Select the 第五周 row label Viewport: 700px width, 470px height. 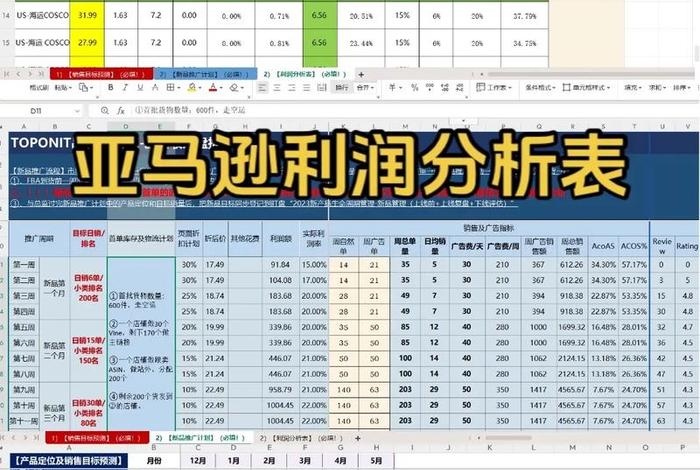point(24,327)
